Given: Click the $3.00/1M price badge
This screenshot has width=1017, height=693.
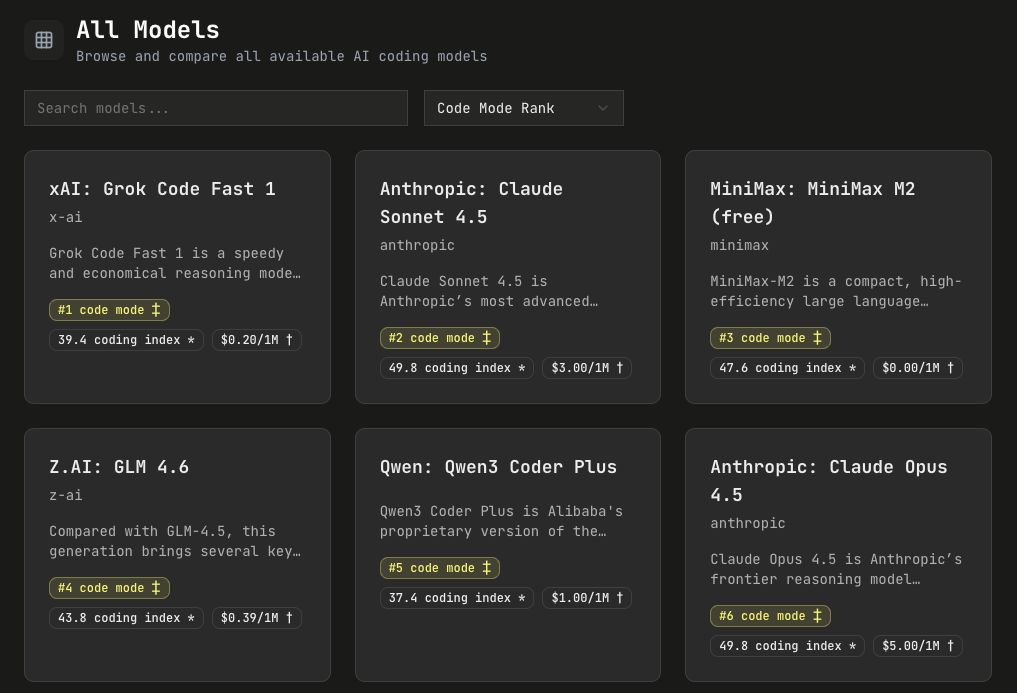Looking at the screenshot, I should pyautogui.click(x=587, y=367).
